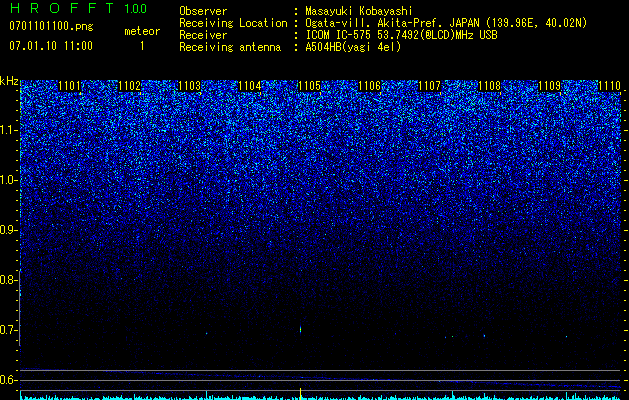Click the 1.0 kHz axis label

pos(8,180)
